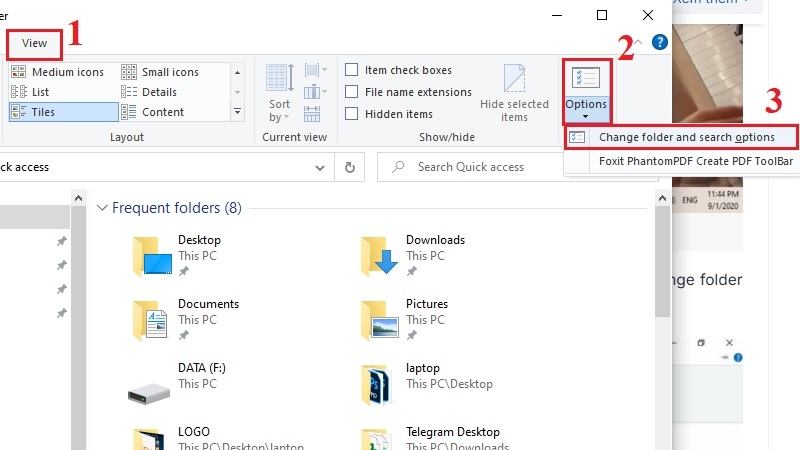The height and width of the screenshot is (450, 800).
Task: Click navigation pane scroll up arrow
Action: 79,198
